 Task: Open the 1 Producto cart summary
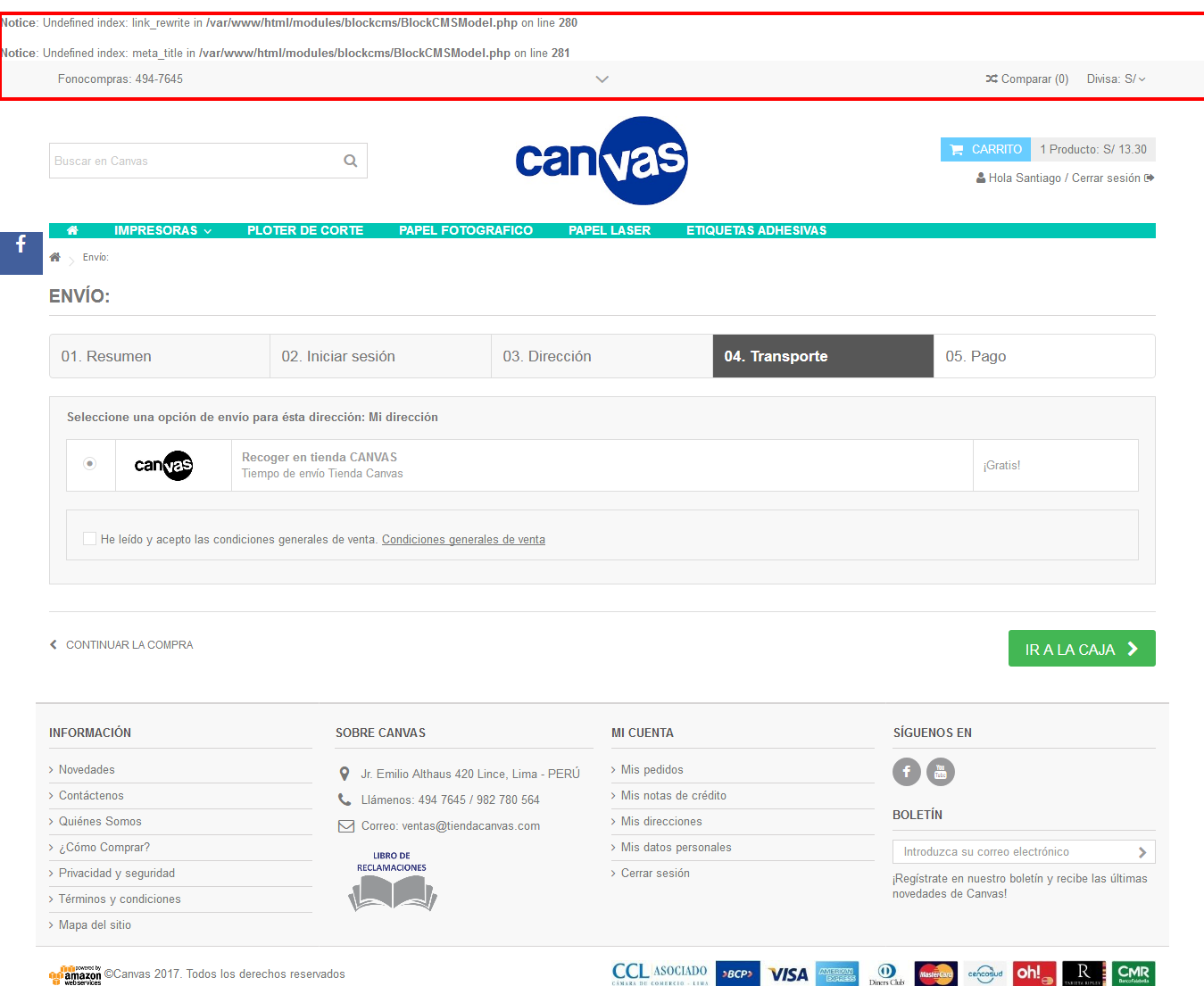pyautogui.click(x=1093, y=150)
